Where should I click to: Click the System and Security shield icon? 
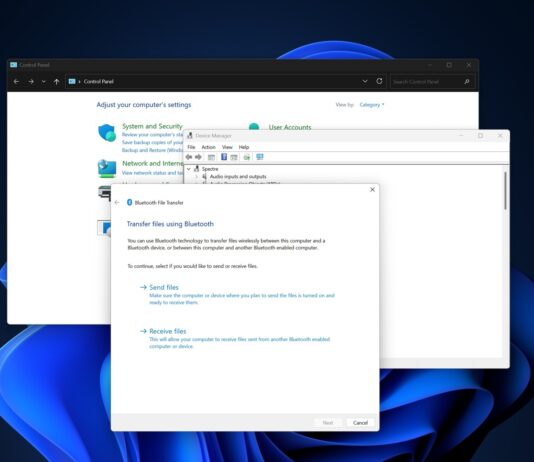click(x=107, y=133)
